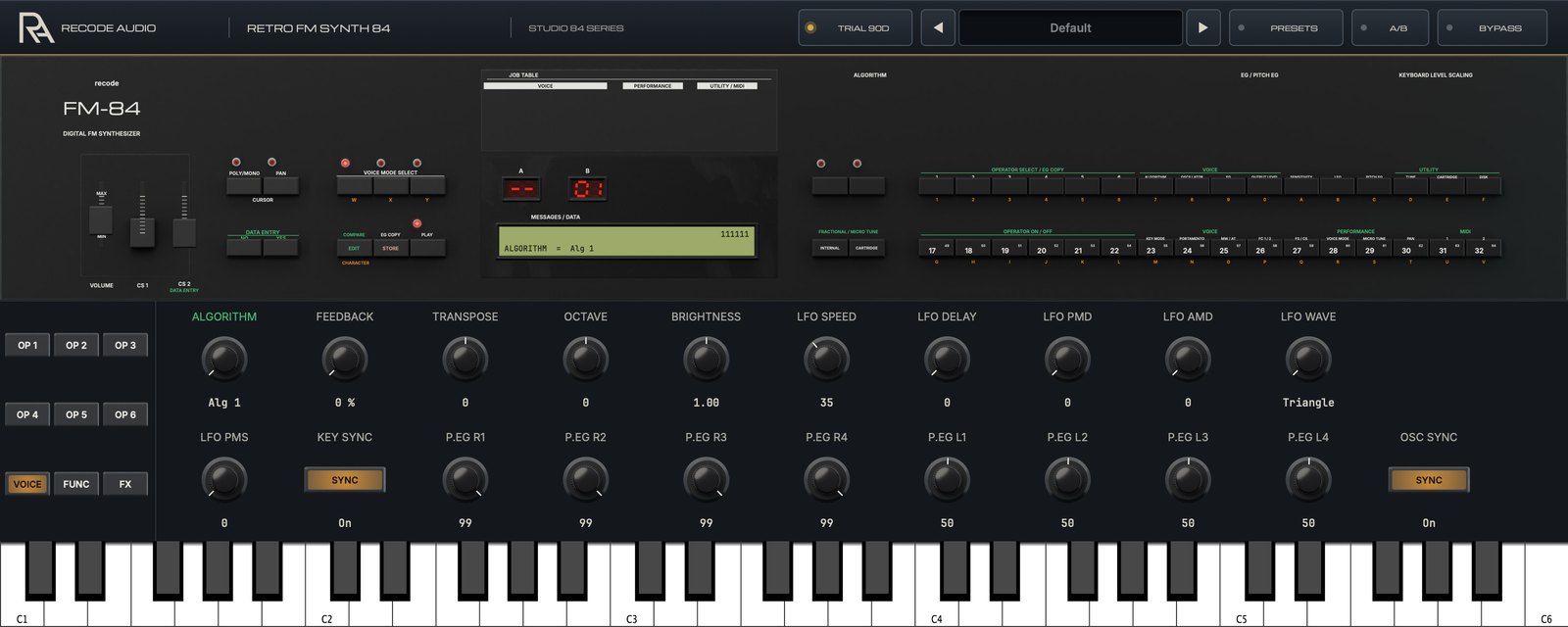The image size is (1568, 627).
Task: Toggle the A/B comparison button
Action: pyautogui.click(x=1390, y=27)
